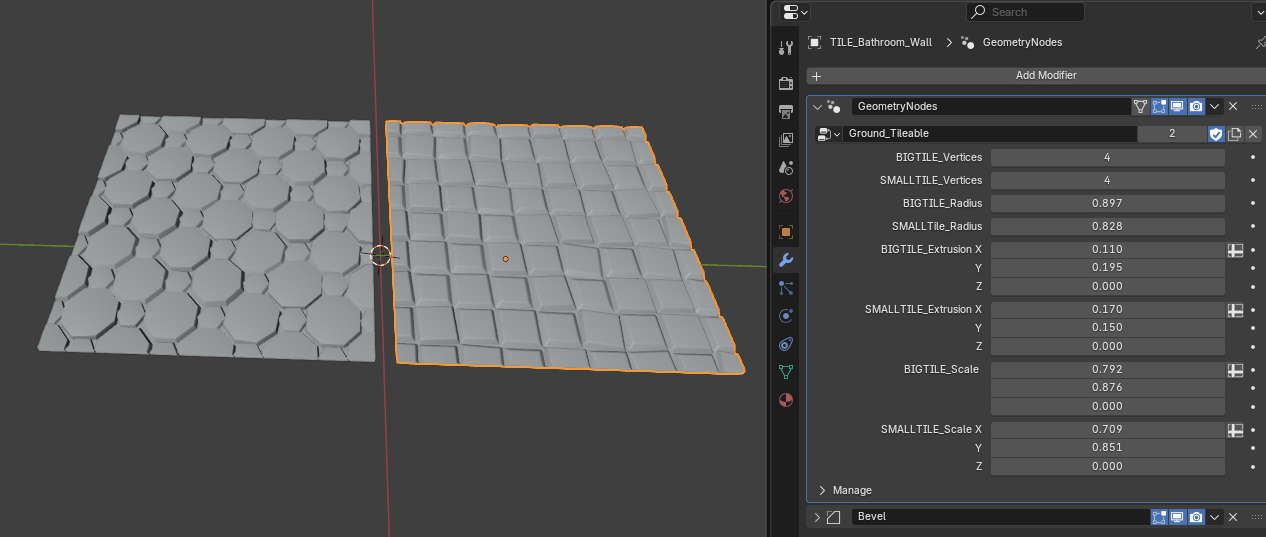The image size is (1266, 537).
Task: Open the Material properties tab
Action: coord(786,400)
